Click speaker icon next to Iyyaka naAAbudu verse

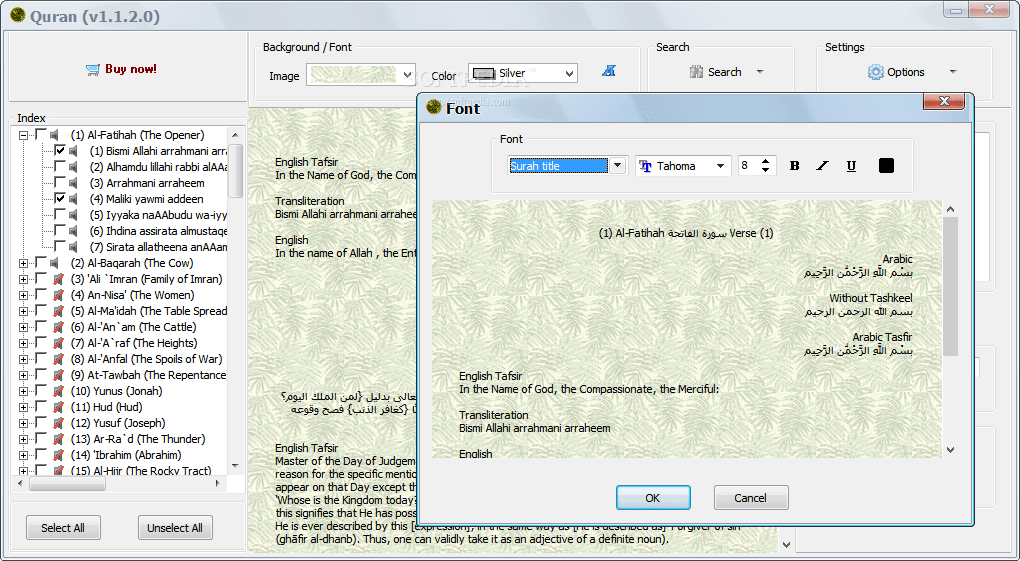click(x=74, y=215)
